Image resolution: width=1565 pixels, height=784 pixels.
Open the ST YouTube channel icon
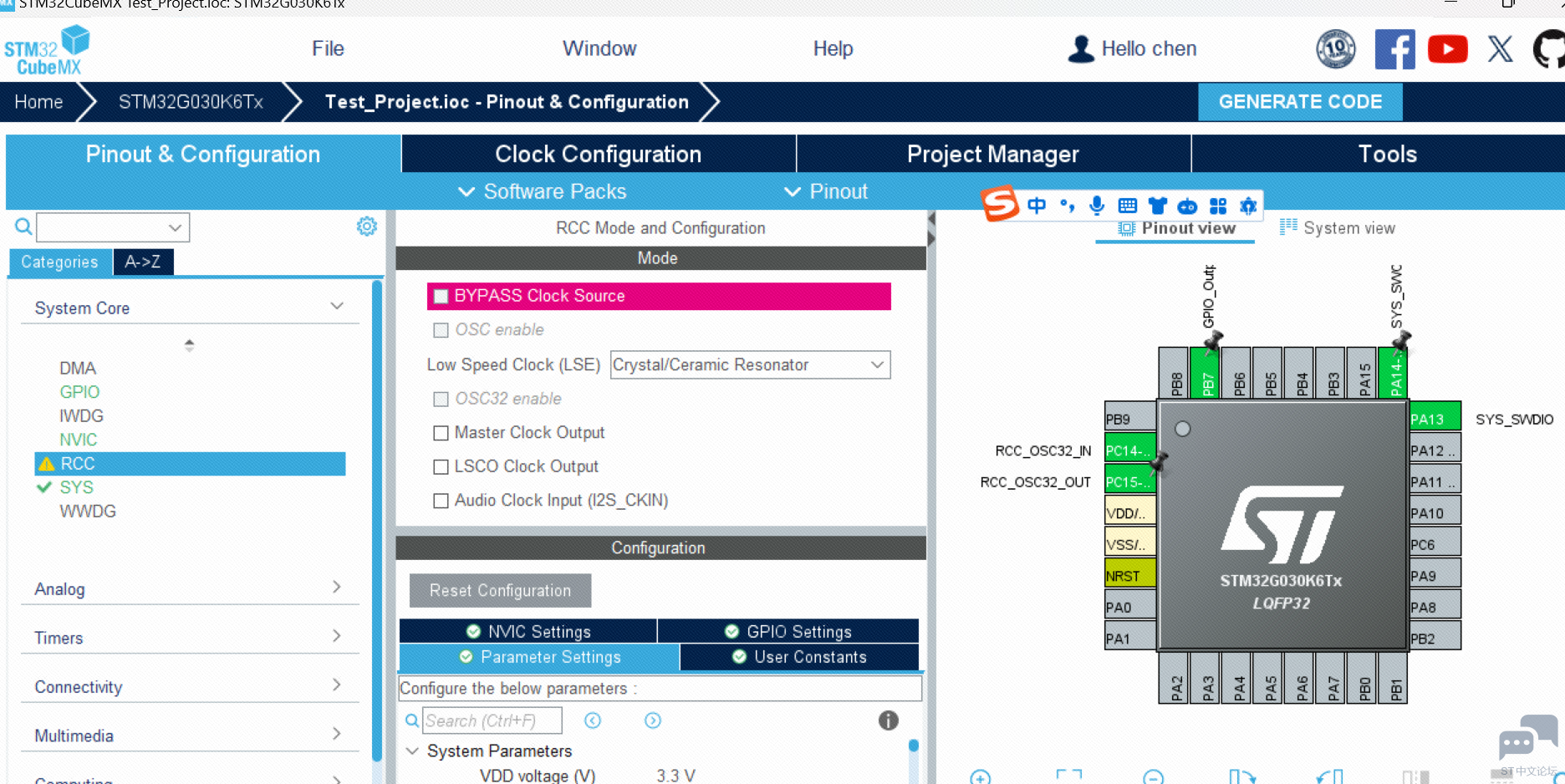[x=1448, y=49]
